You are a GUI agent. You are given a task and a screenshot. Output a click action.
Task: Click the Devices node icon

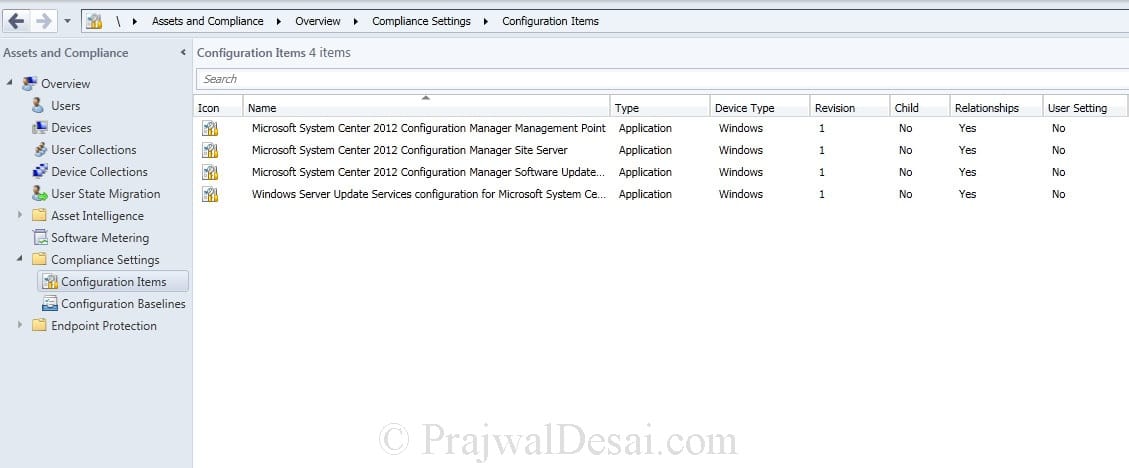40,127
